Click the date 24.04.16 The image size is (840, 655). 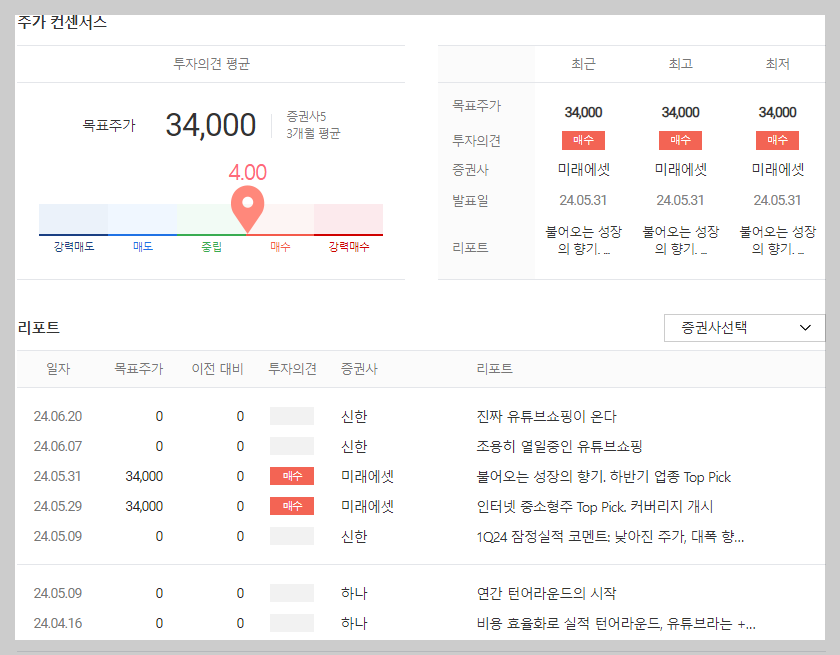pyautogui.click(x=58, y=623)
